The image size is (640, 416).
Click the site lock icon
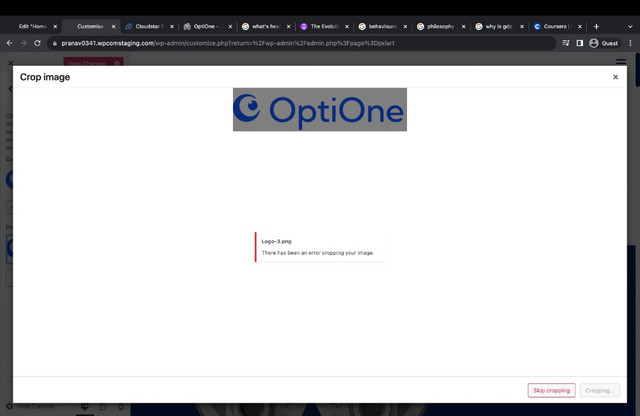tap(55, 43)
